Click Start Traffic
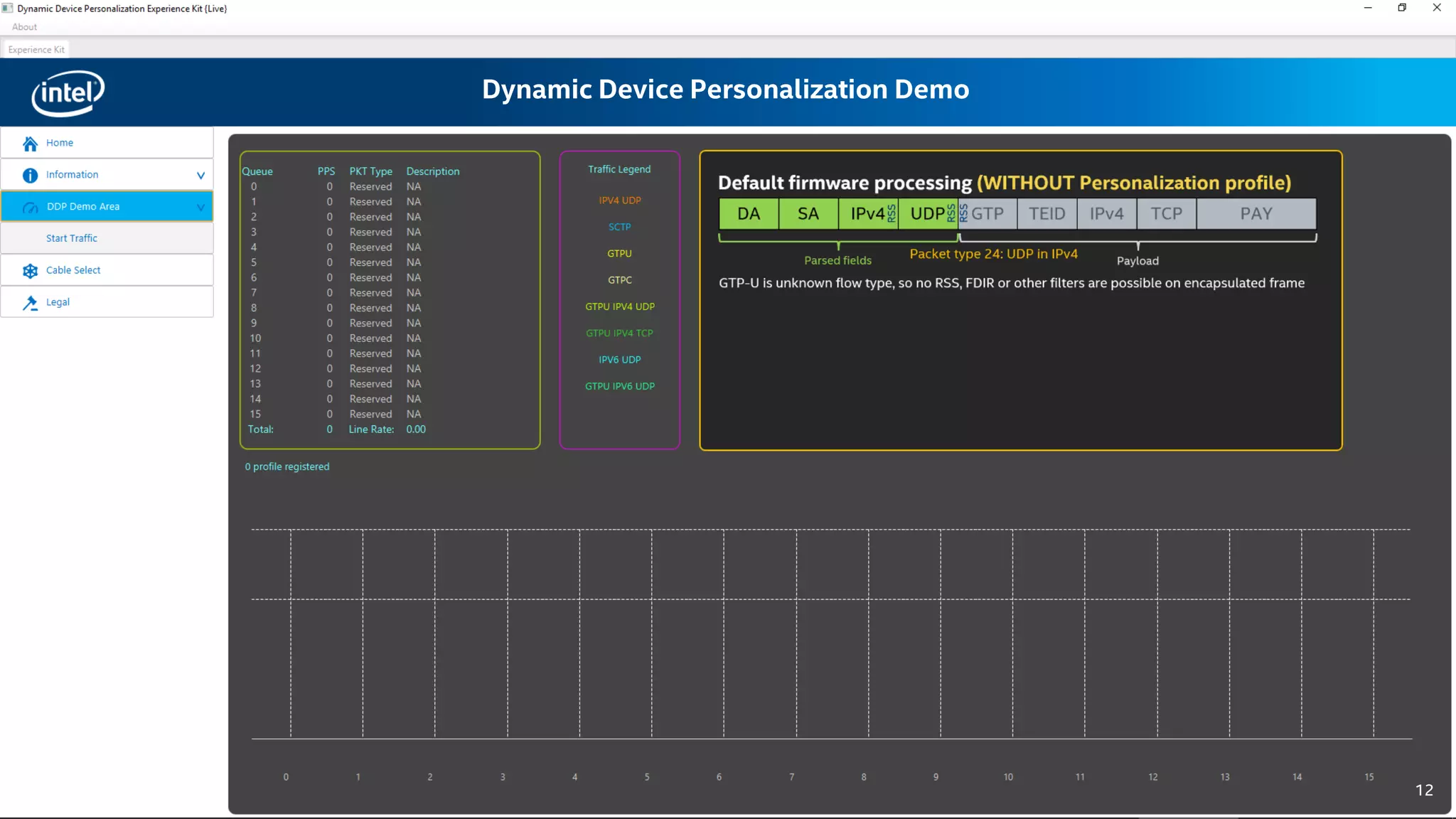 click(x=107, y=238)
